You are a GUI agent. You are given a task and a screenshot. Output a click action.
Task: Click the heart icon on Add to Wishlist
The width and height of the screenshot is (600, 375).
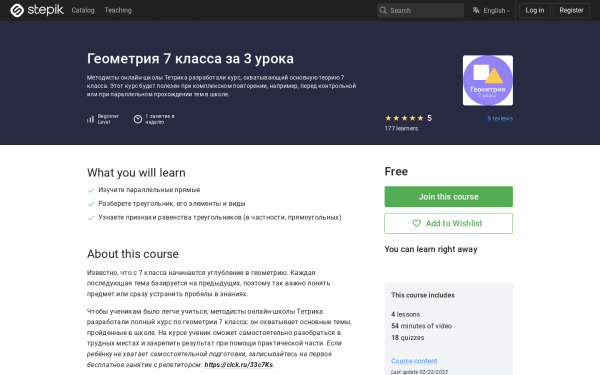[x=416, y=223]
